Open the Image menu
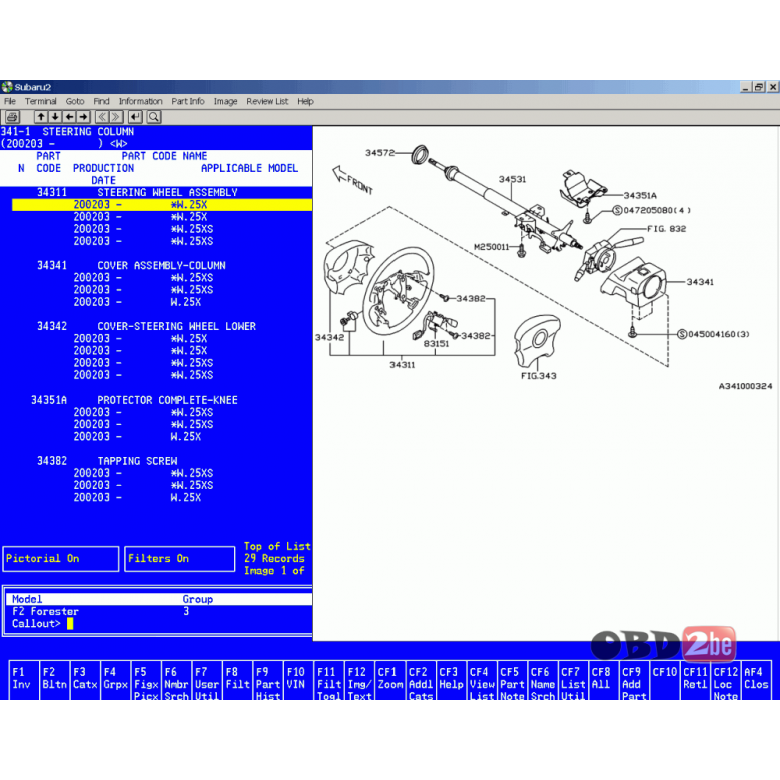780x780 pixels. pos(225,101)
